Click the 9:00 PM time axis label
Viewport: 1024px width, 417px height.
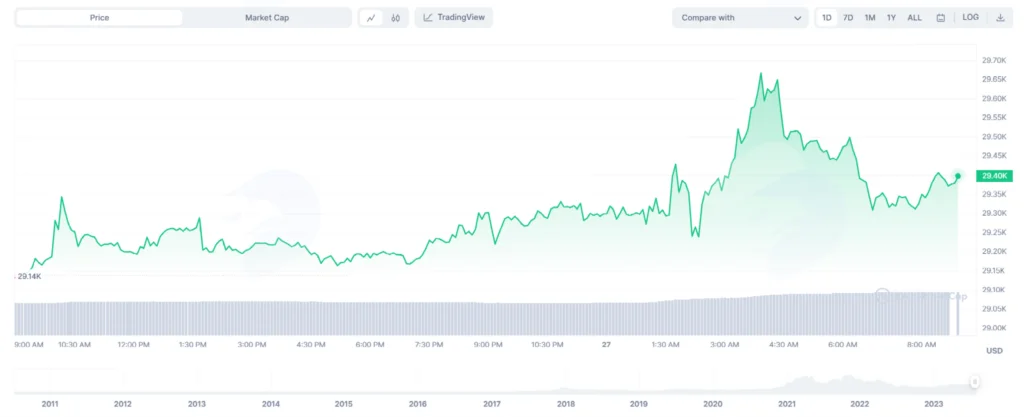click(x=488, y=345)
